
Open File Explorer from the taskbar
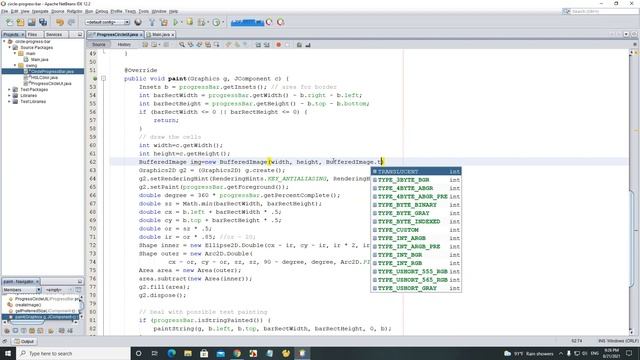pos(188,353)
